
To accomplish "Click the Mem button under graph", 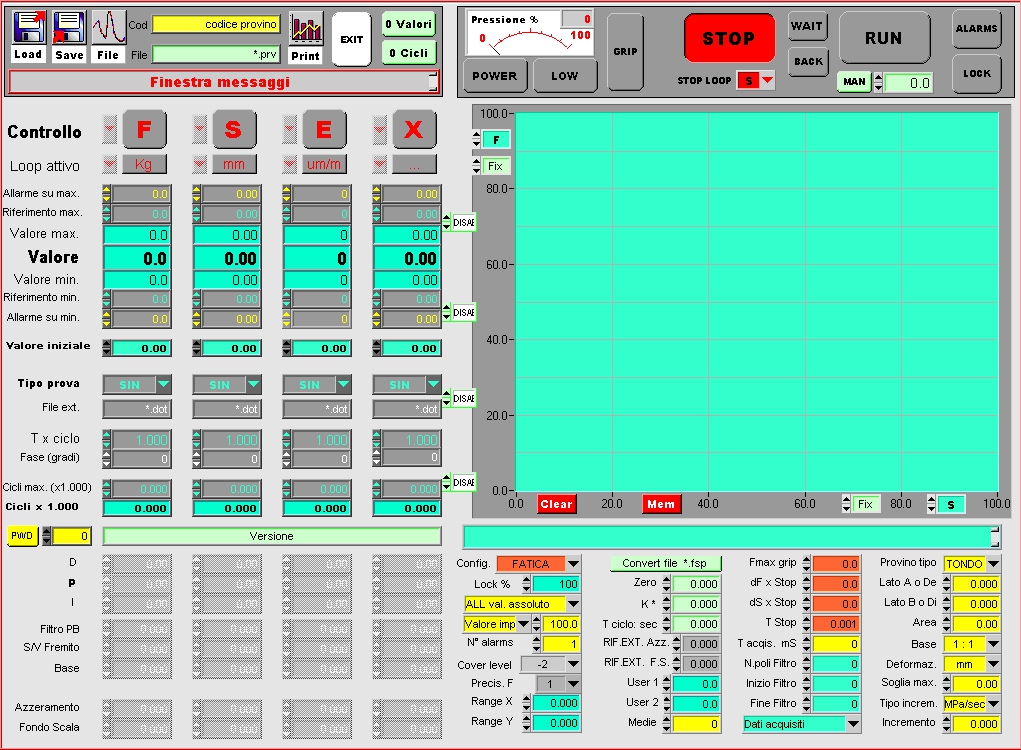I will (x=661, y=504).
